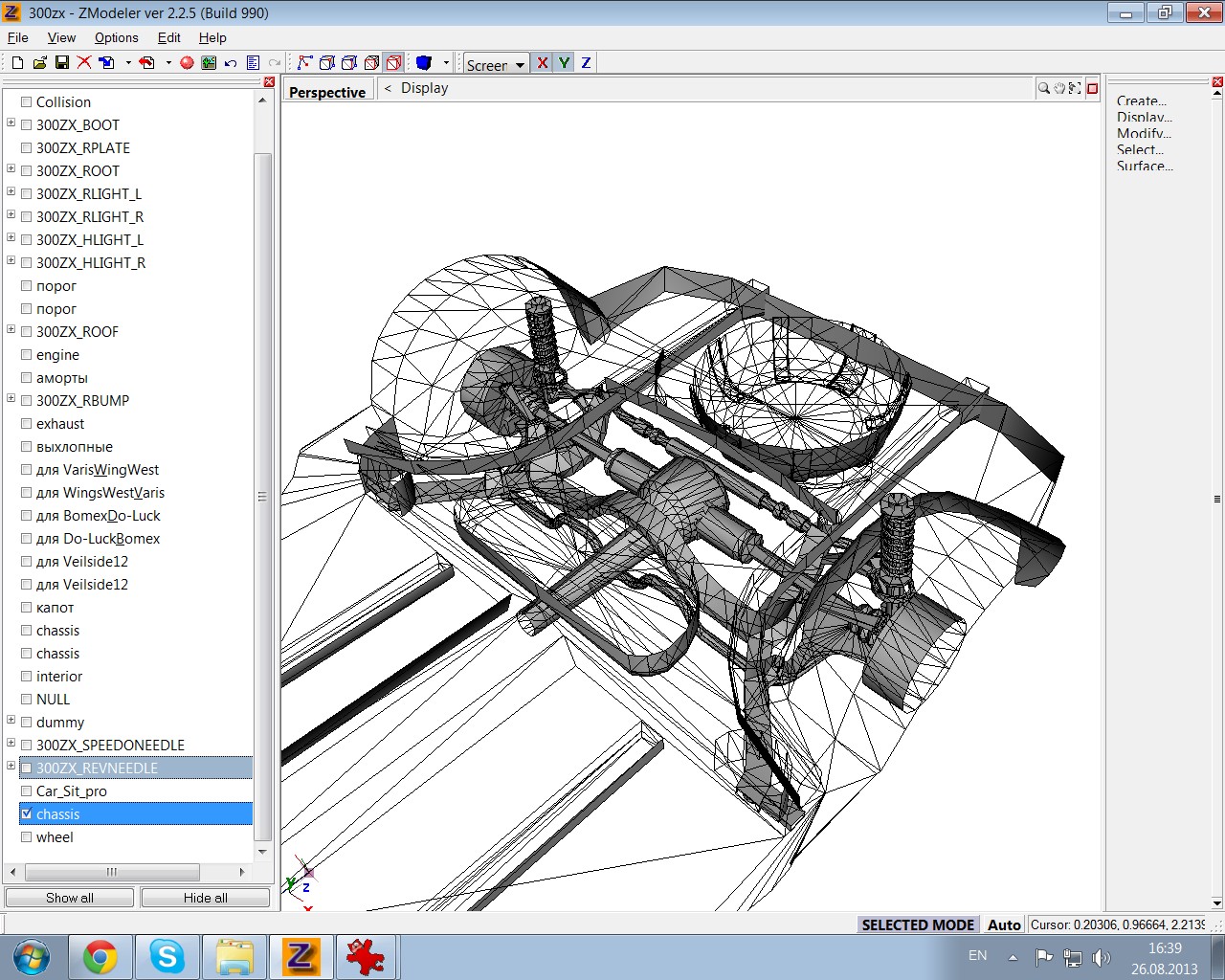1225x980 pixels.
Task: Open the Surface... command group
Action: coord(1145,166)
